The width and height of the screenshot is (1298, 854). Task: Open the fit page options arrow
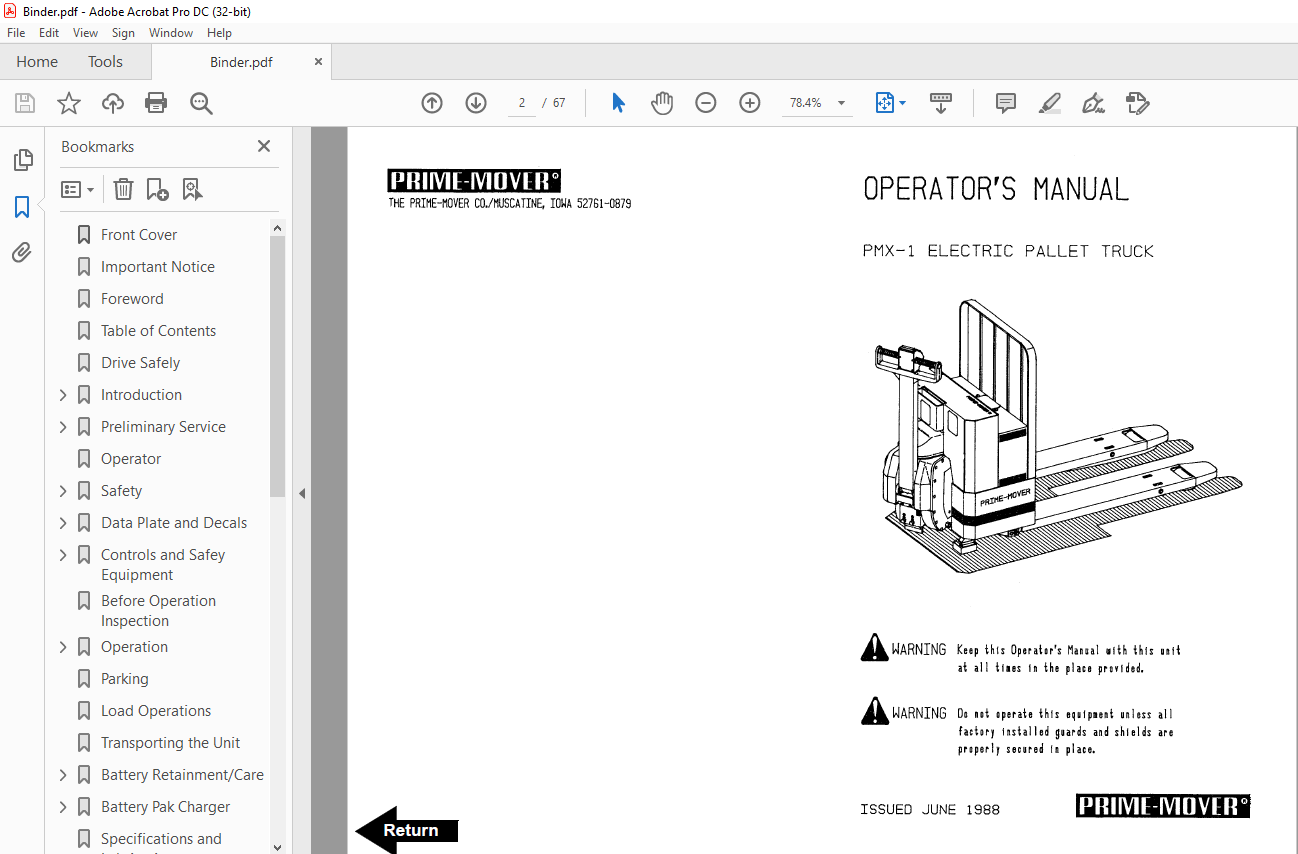point(902,103)
